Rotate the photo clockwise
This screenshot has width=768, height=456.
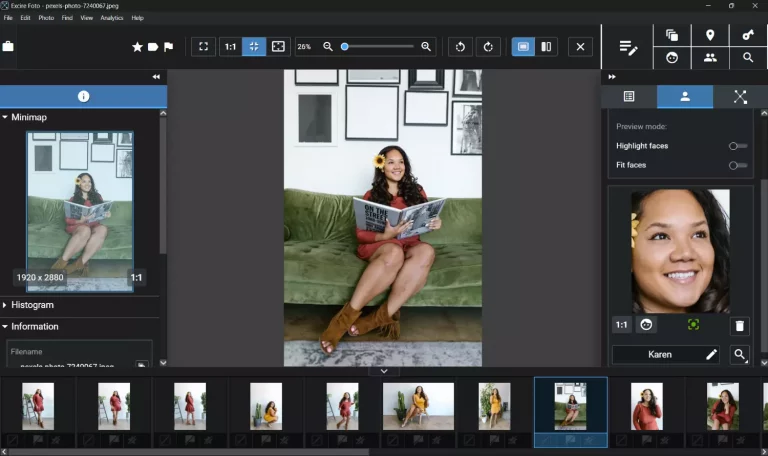pos(487,47)
